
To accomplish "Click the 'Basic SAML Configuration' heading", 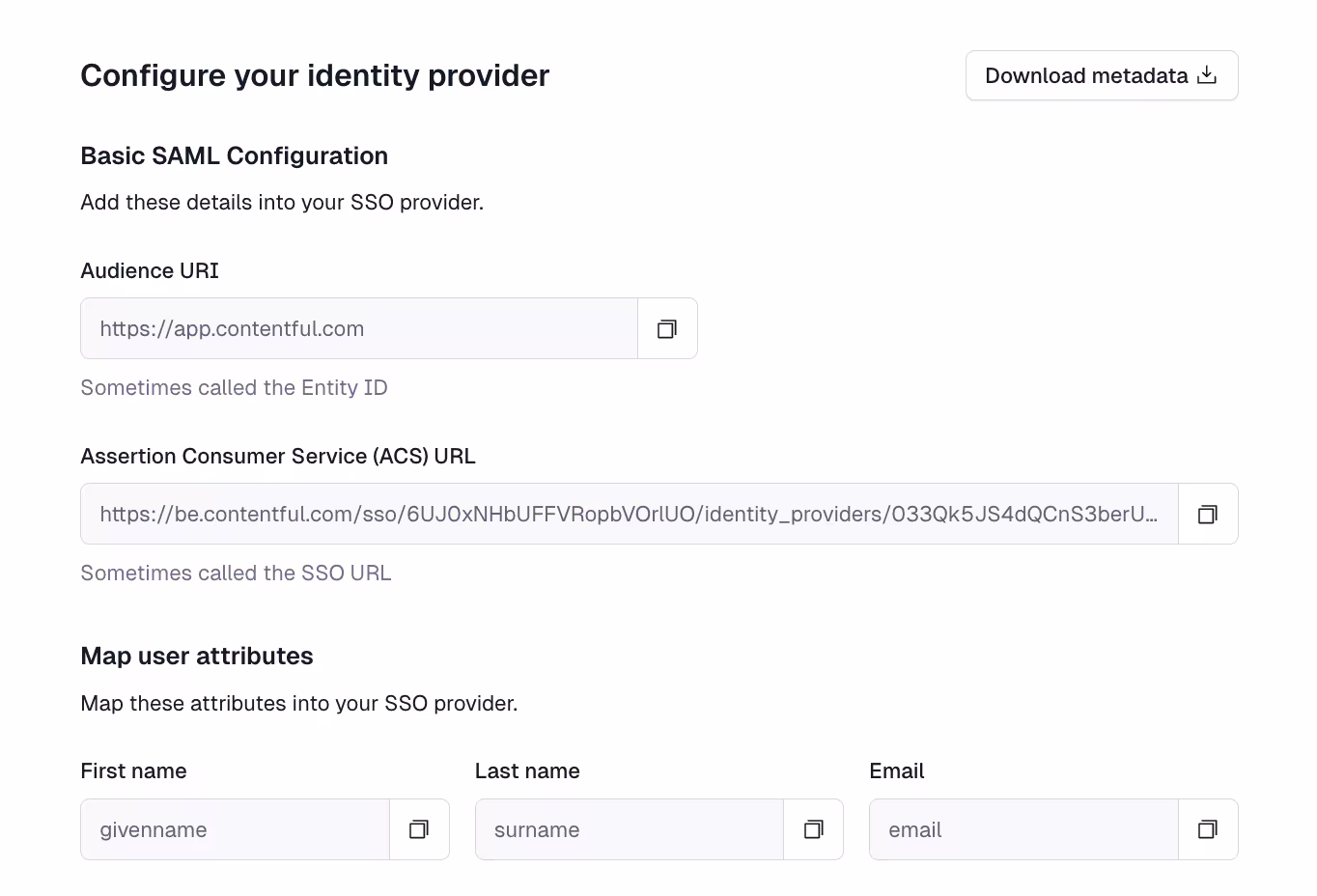I will pos(235,155).
